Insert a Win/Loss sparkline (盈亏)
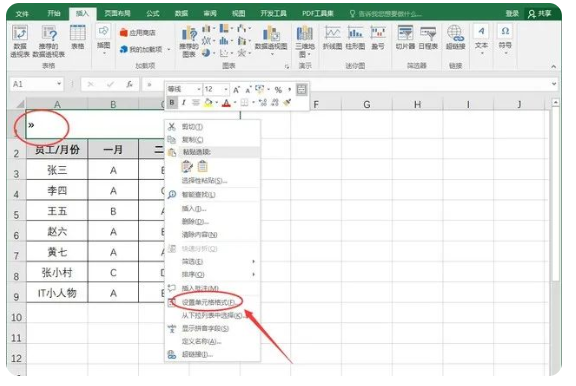This screenshot has width=576, height=386. (x=378, y=37)
